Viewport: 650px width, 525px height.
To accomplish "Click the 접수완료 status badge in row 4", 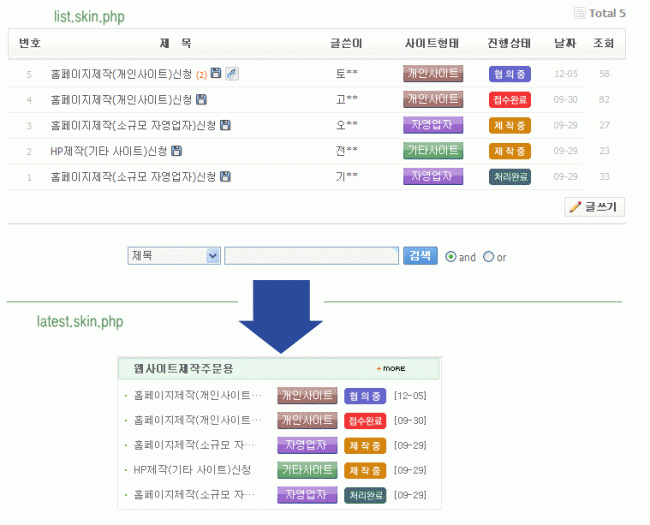I will (x=510, y=100).
